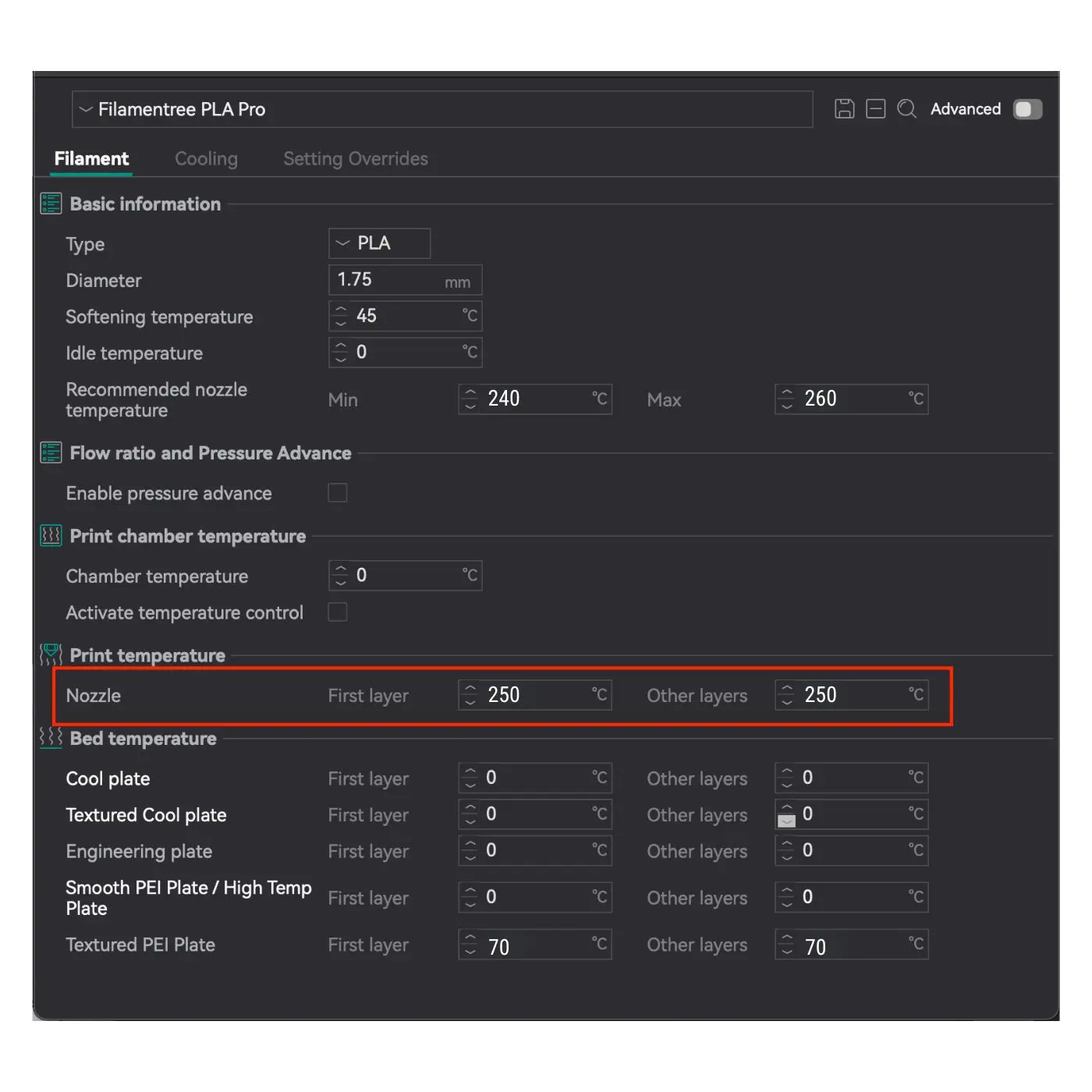Click the save preset icon
Viewport: 1092px width, 1092px height.
[x=844, y=109]
